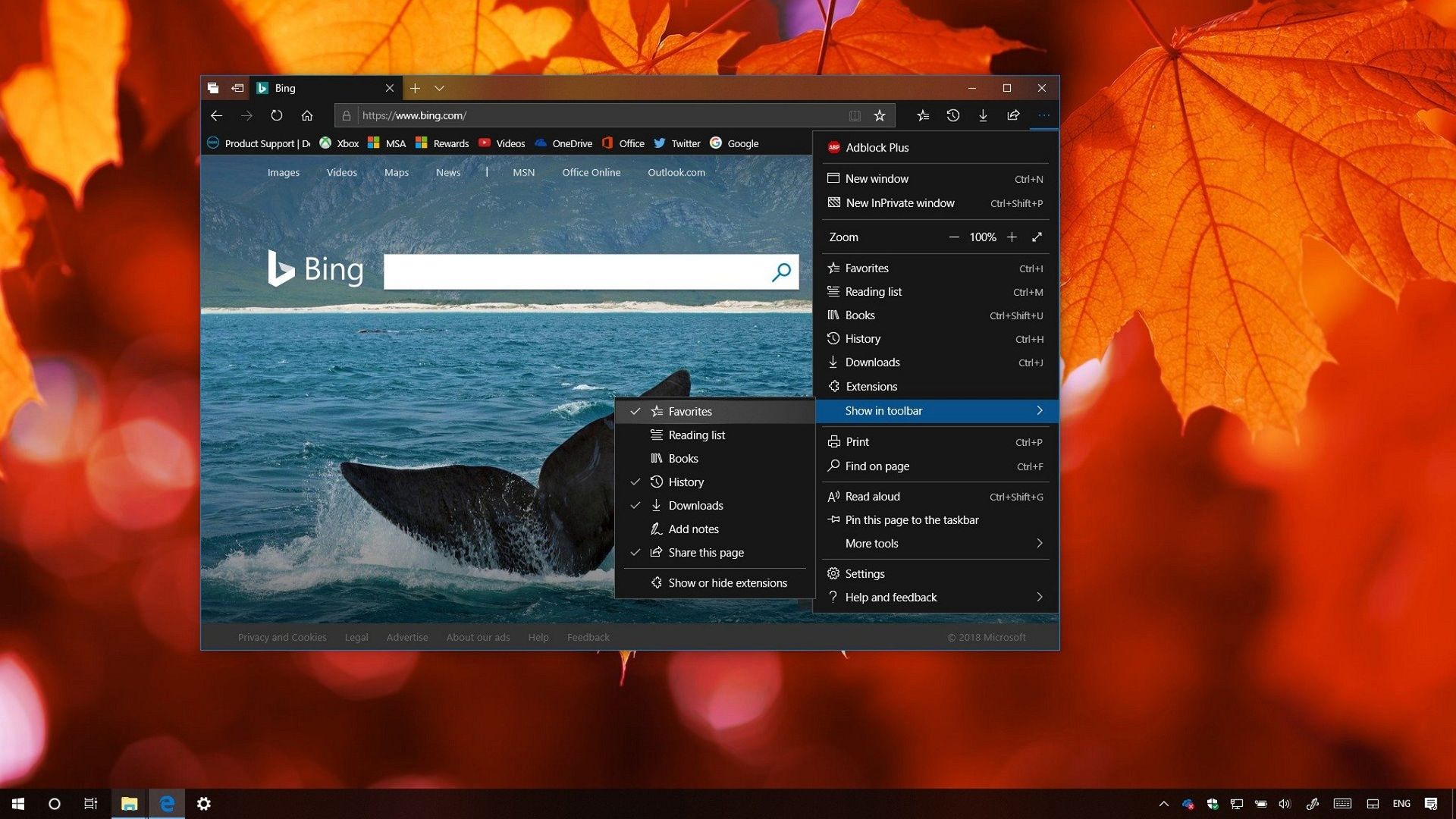
Task: Open Adblock Plus from the menu
Action: [877, 147]
